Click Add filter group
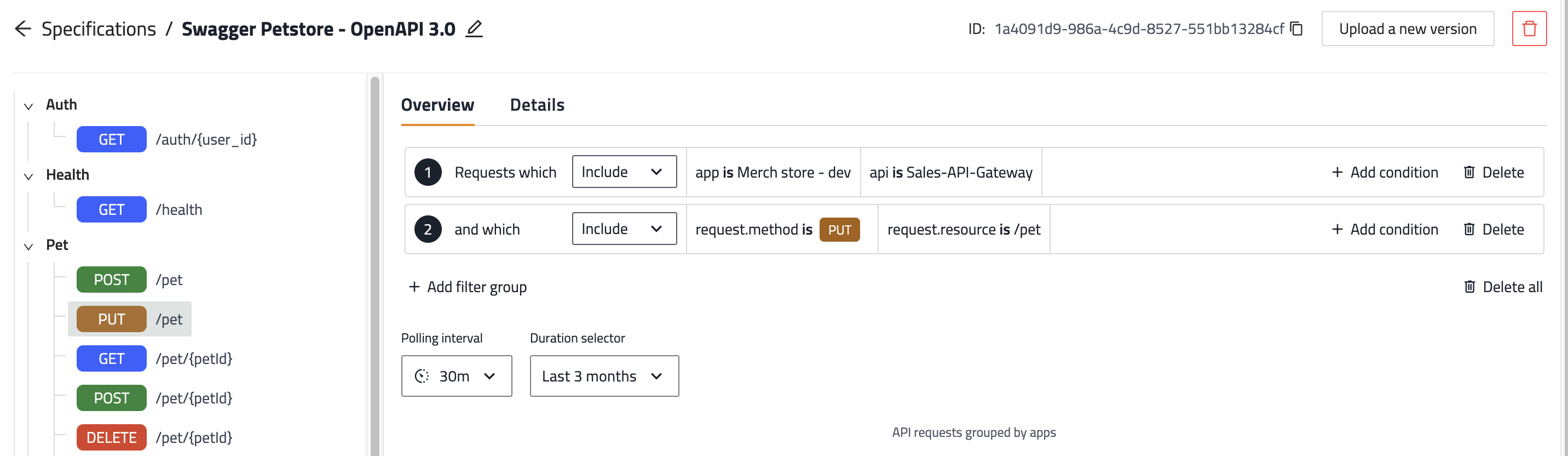 tap(468, 287)
